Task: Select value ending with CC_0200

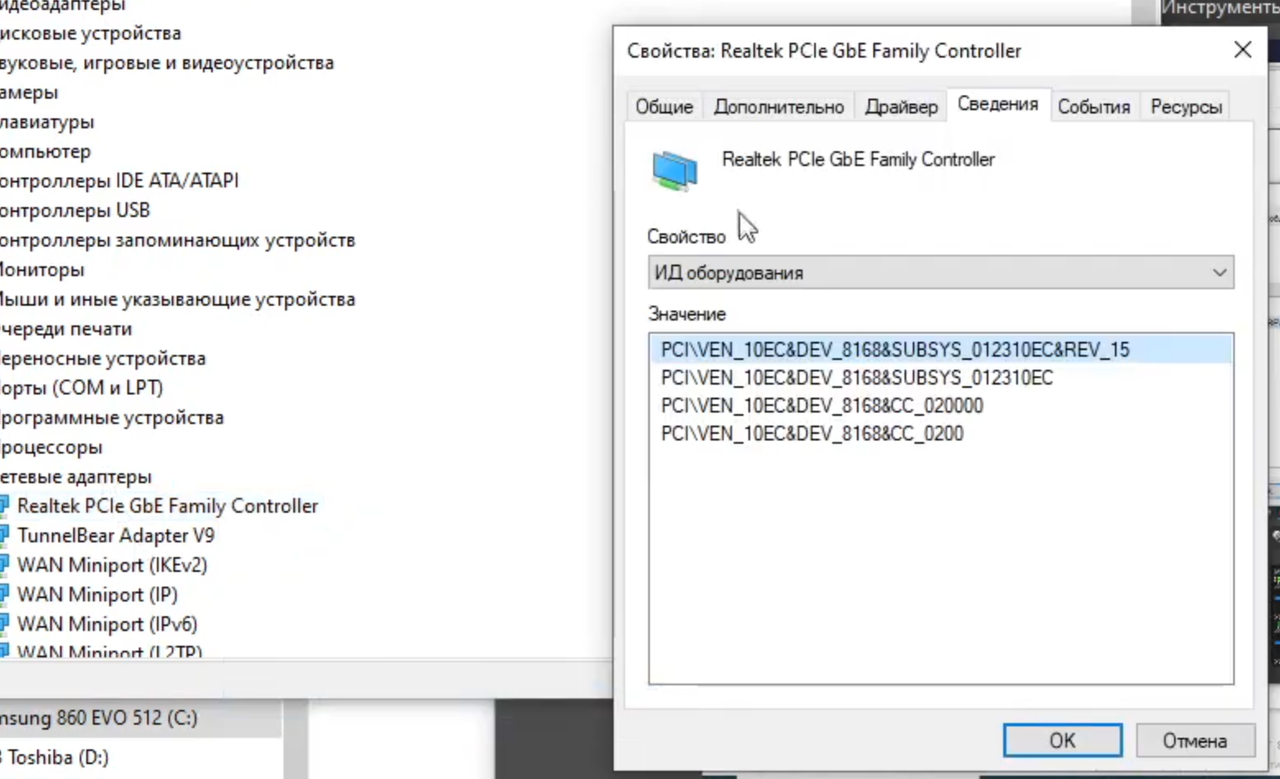Action: 812,434
